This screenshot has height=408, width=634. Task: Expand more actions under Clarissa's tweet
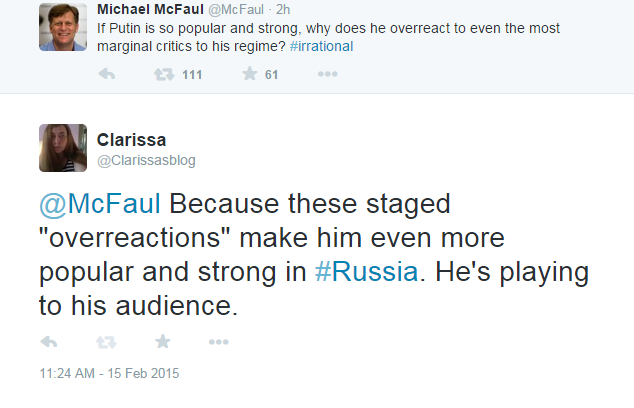pyautogui.click(x=218, y=342)
